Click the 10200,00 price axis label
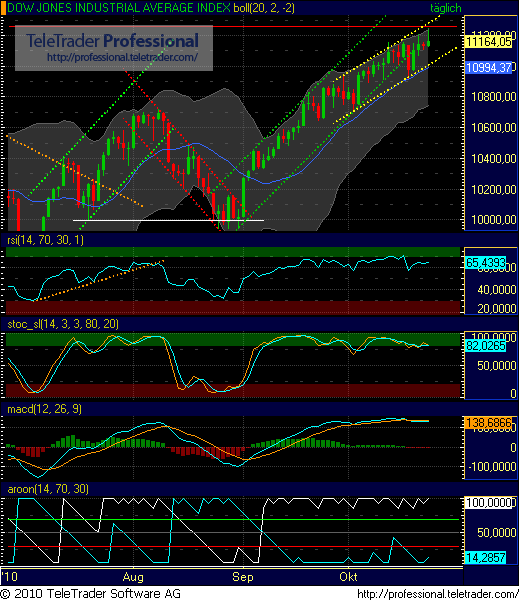 494,189
